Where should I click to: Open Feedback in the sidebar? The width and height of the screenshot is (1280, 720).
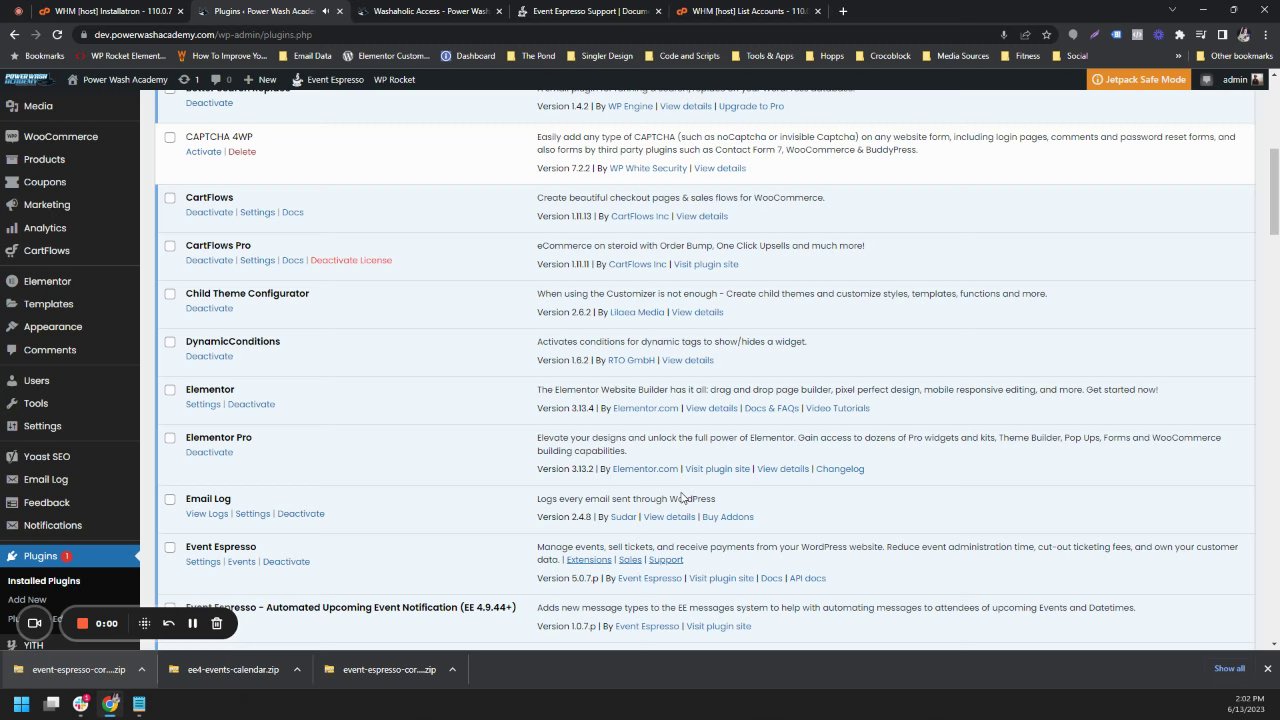pyautogui.click(x=47, y=503)
